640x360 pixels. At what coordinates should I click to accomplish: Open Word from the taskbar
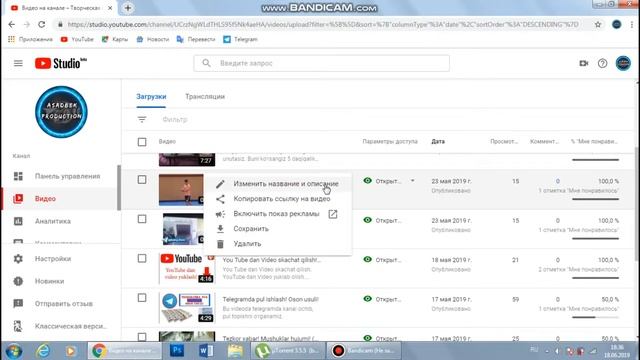(206, 351)
